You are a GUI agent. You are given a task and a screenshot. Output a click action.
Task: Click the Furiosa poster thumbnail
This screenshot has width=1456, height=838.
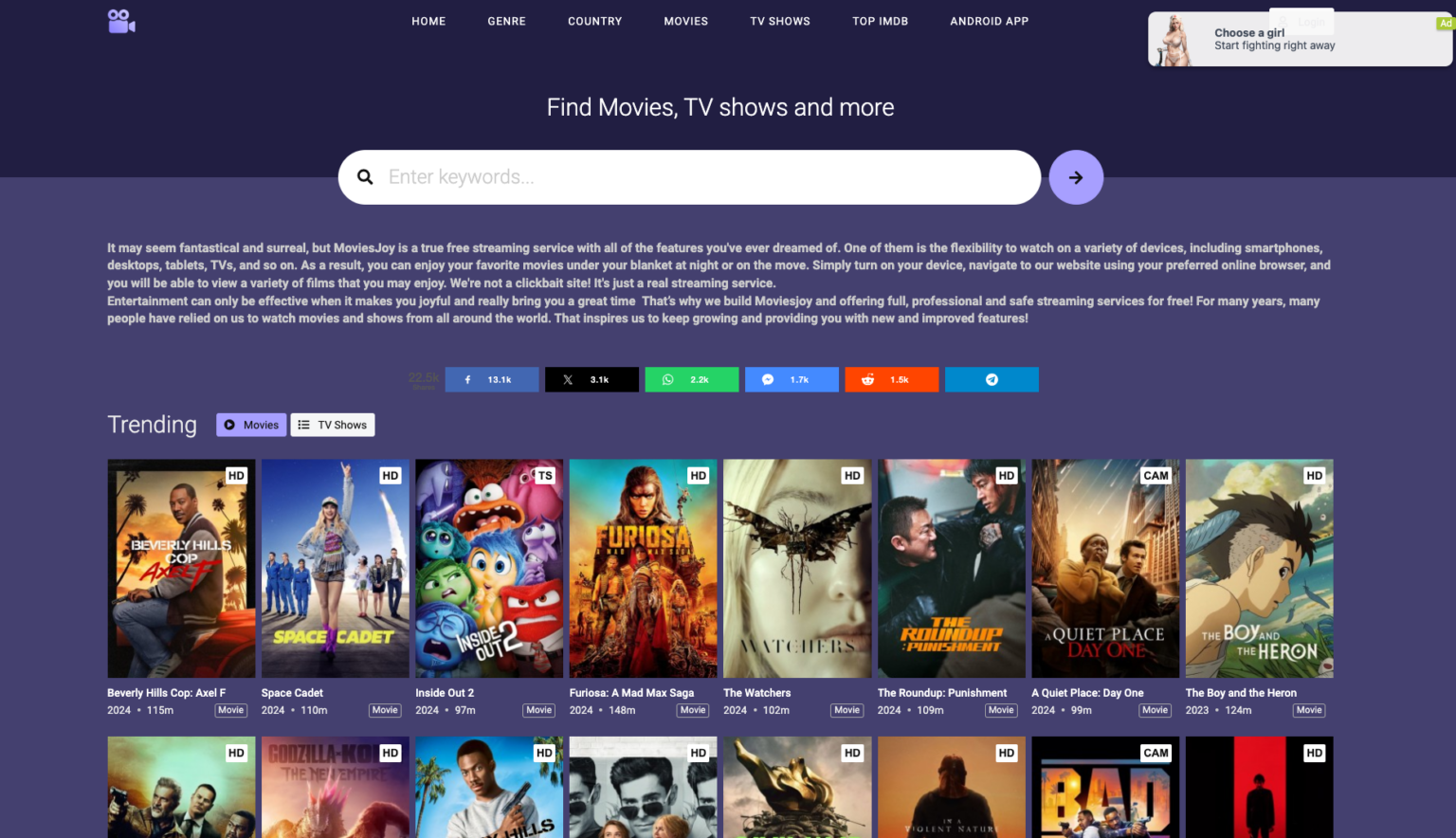click(x=644, y=569)
